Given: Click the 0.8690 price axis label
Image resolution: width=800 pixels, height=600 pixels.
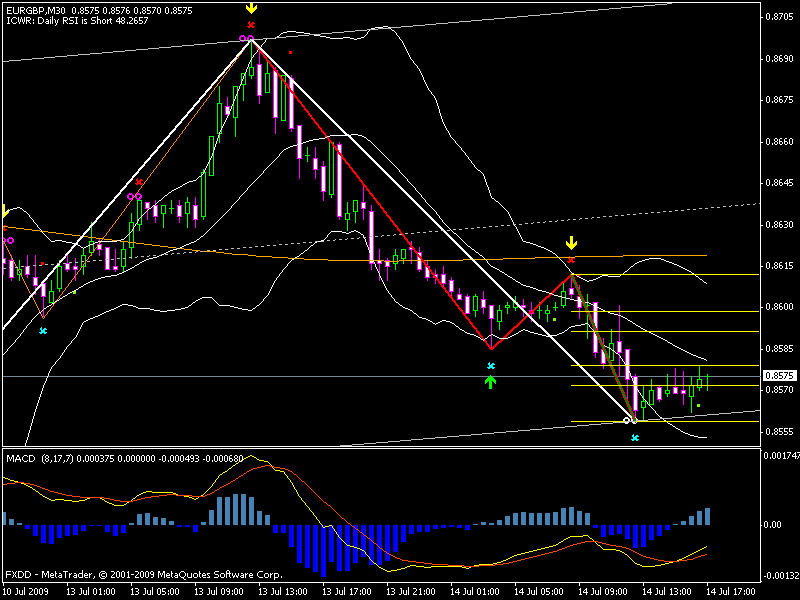Looking at the screenshot, I should [x=780, y=59].
